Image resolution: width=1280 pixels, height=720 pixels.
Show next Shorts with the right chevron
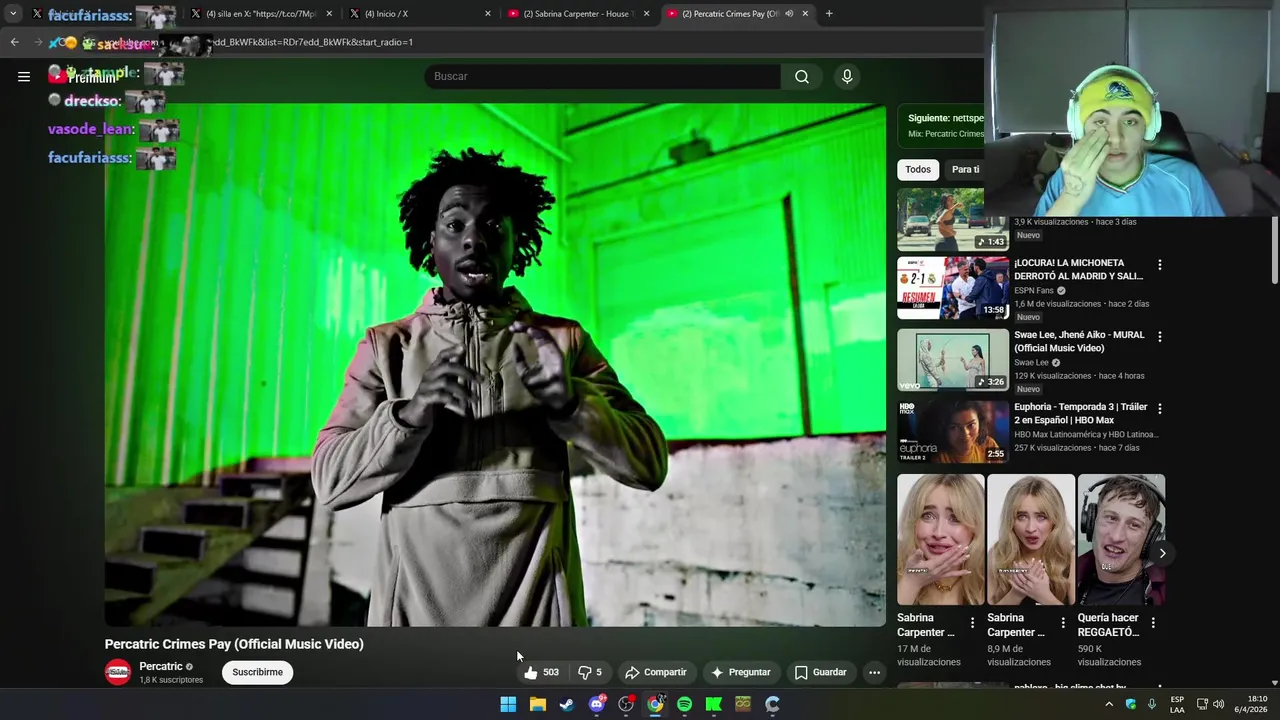1162,553
